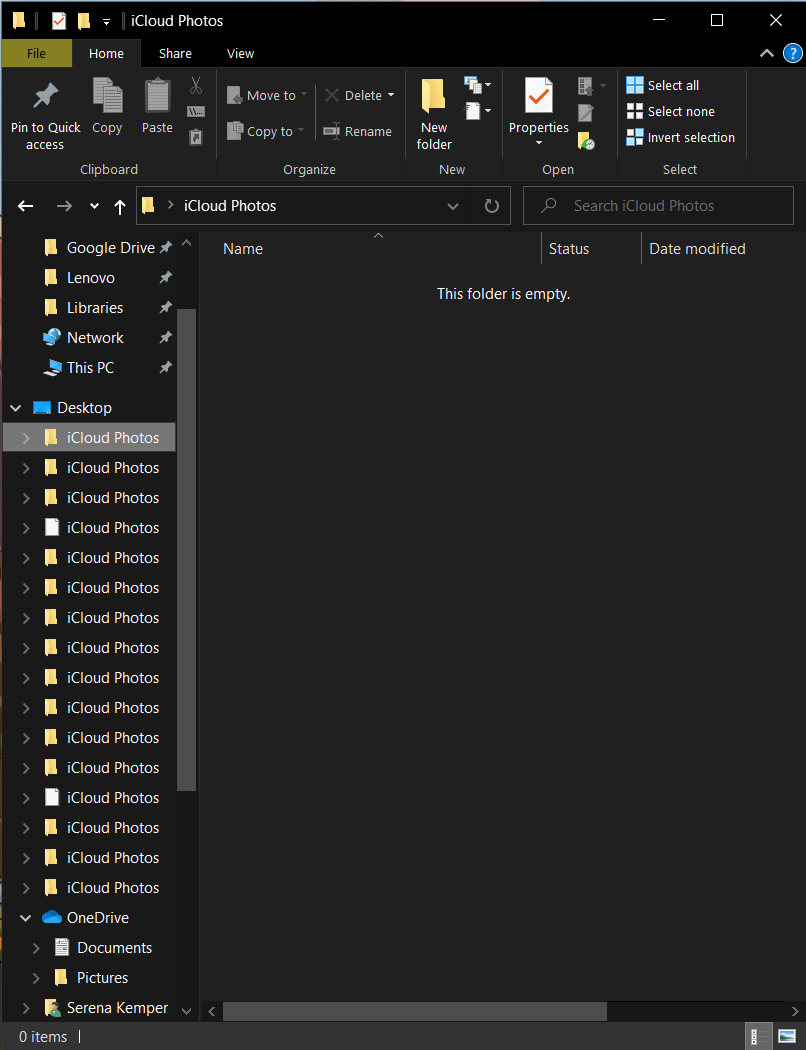Viewport: 806px width, 1050px height.
Task: Click the History icon in Open group
Action: coord(586,140)
